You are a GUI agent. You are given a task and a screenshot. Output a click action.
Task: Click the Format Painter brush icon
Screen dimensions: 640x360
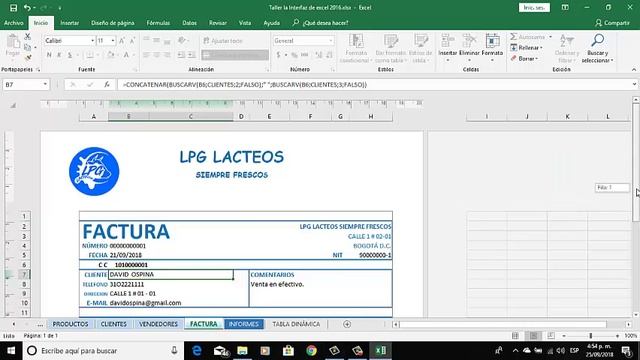click(27, 58)
